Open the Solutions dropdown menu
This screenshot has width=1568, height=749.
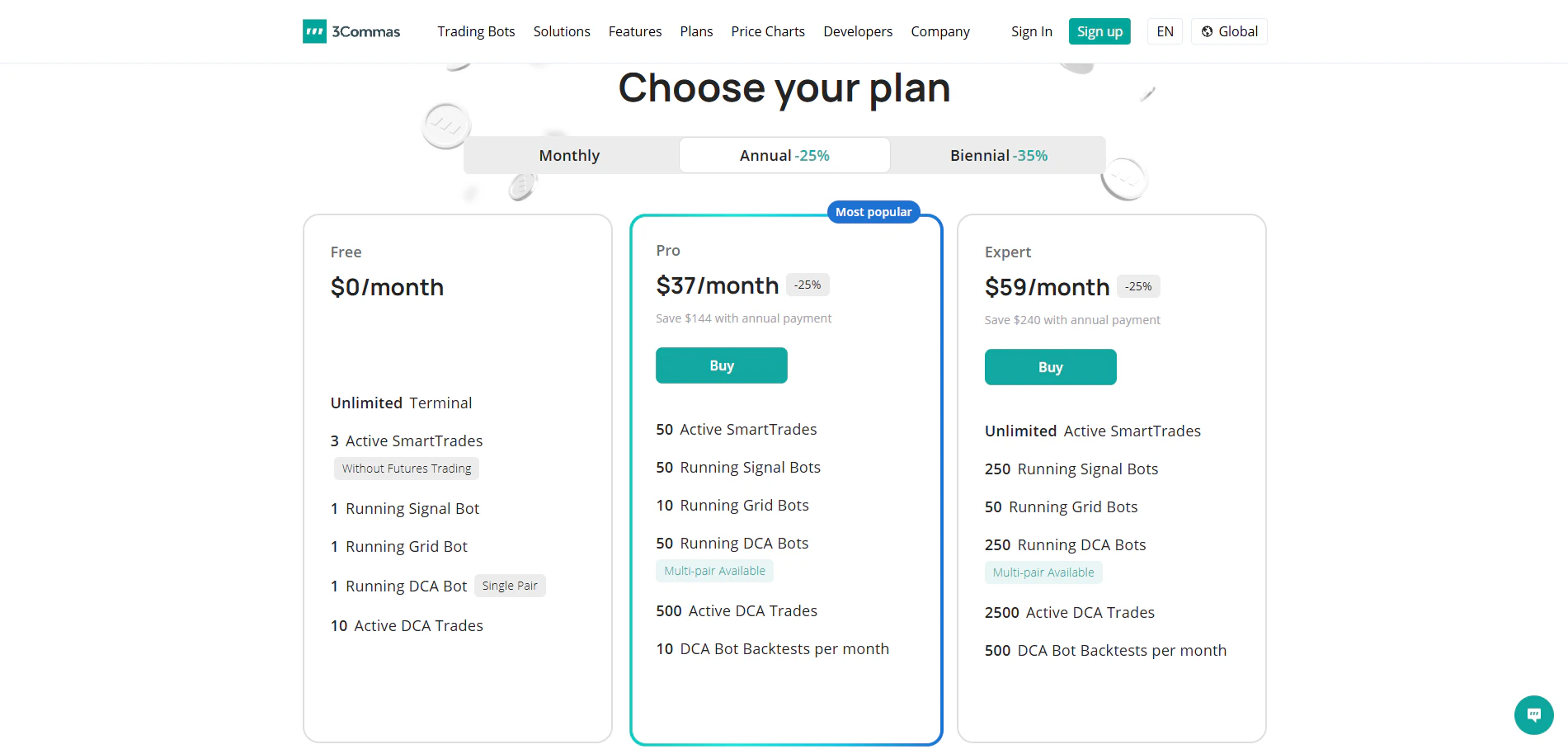point(562,31)
